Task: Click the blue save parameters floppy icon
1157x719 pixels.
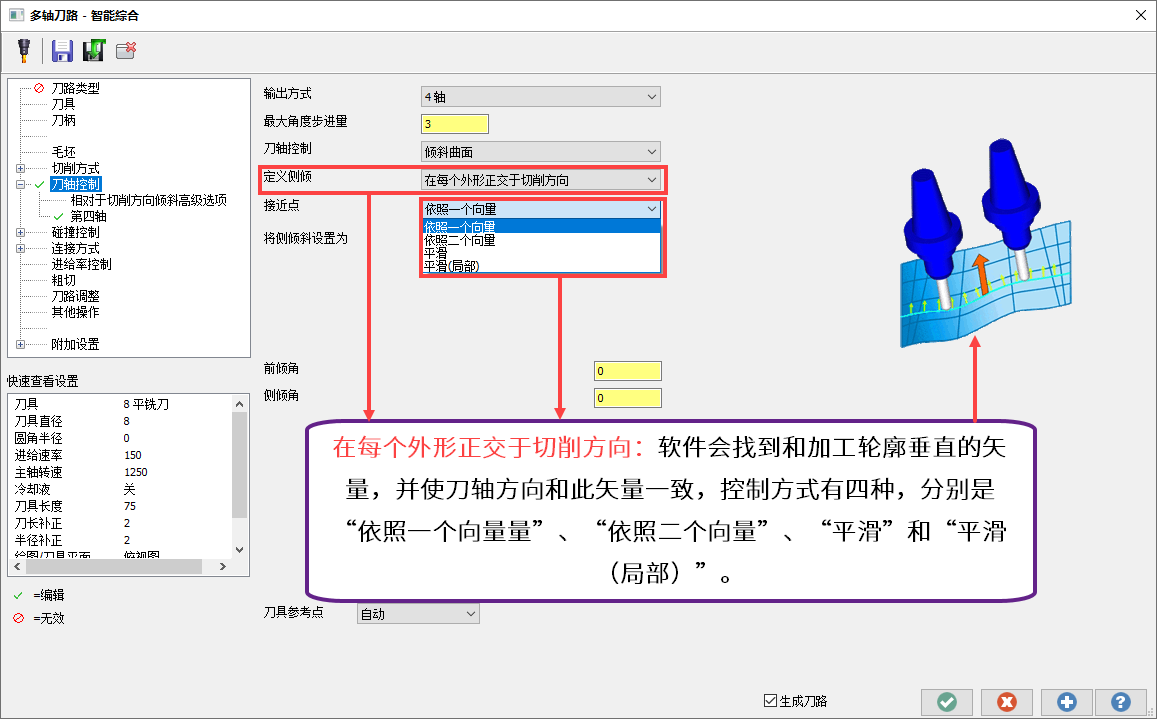Action: coord(62,50)
